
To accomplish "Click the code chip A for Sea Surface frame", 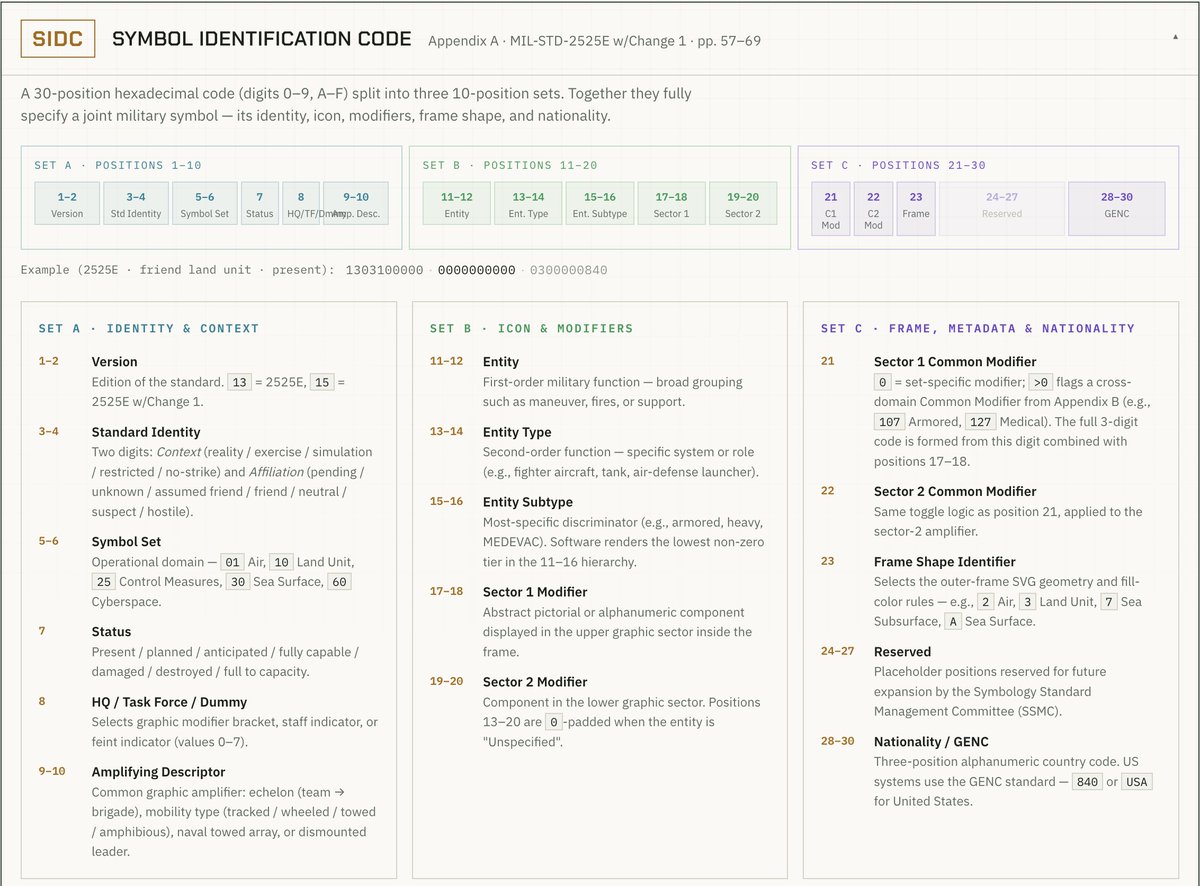I will click(x=951, y=622).
